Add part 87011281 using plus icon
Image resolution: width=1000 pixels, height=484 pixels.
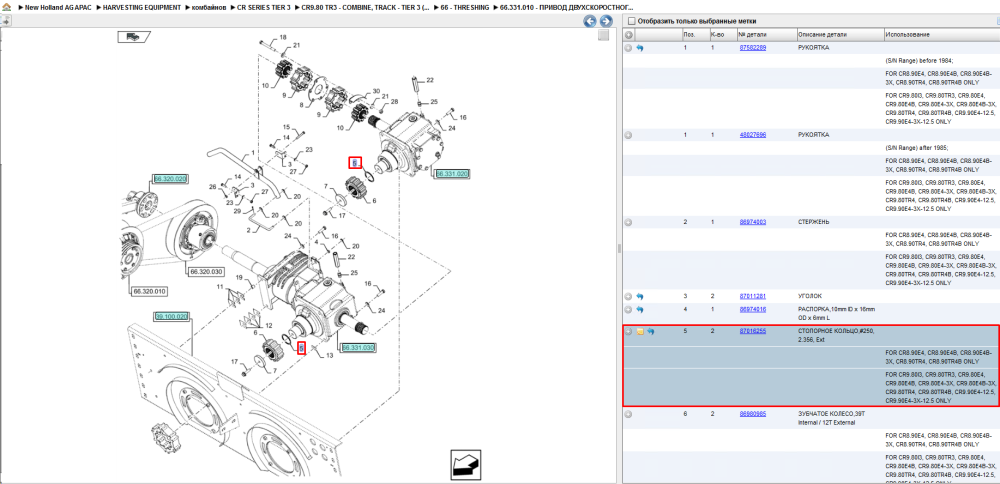(x=628, y=297)
